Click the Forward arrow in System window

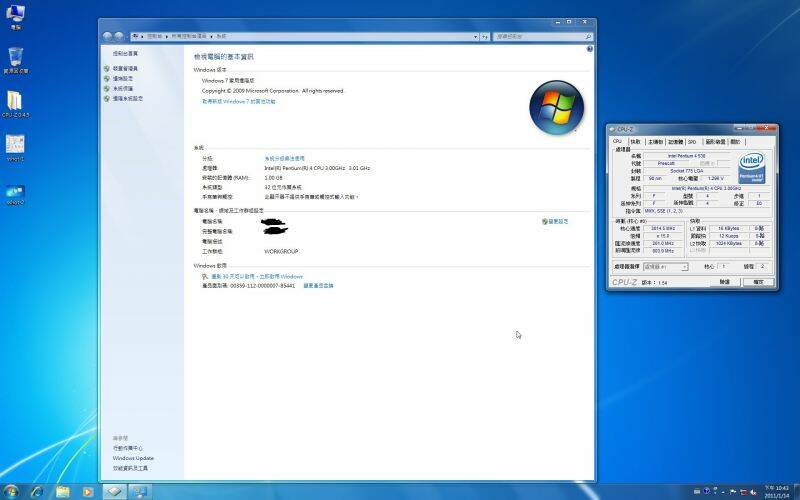point(118,36)
